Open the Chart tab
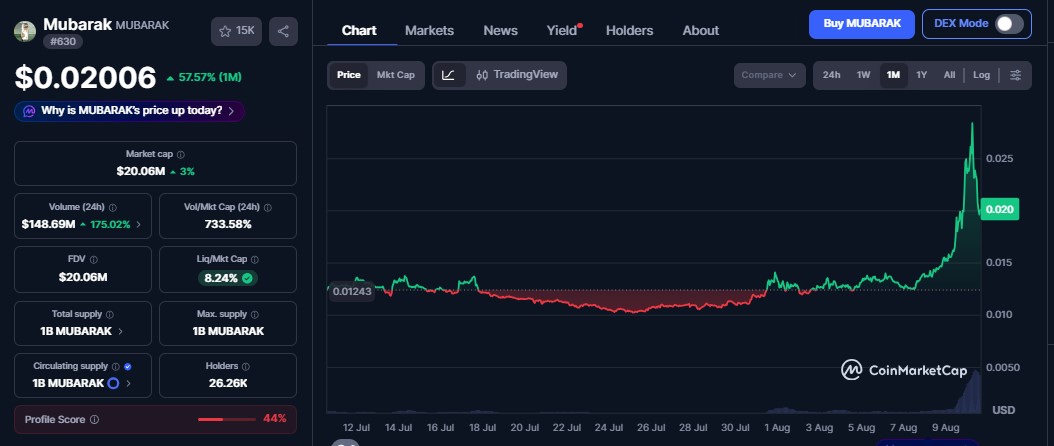Screen dimensions: 1054x446 click(359, 30)
